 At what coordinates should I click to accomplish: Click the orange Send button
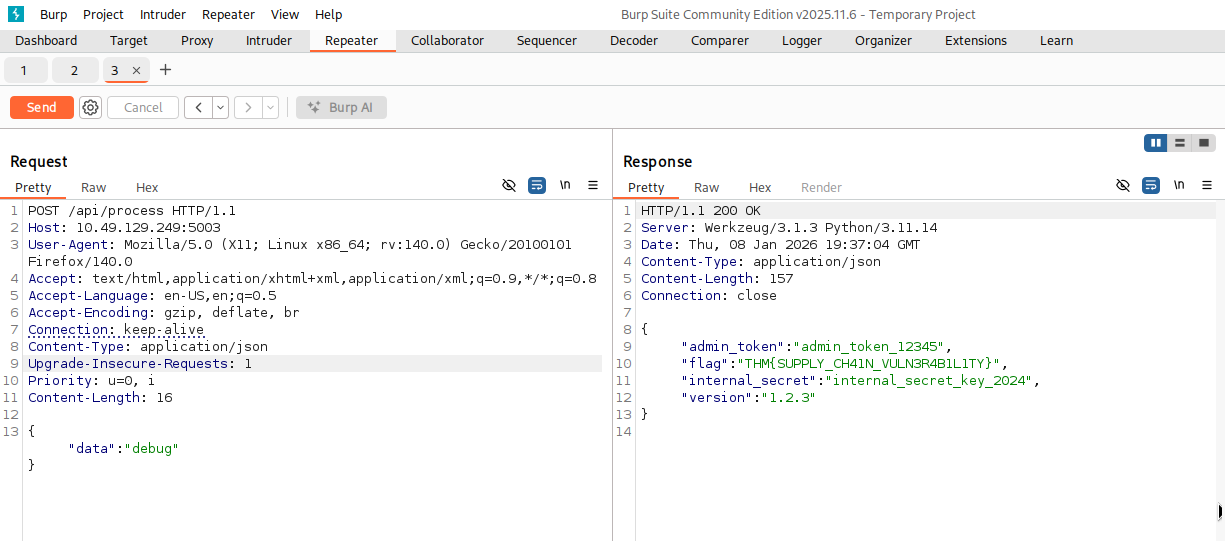click(42, 107)
